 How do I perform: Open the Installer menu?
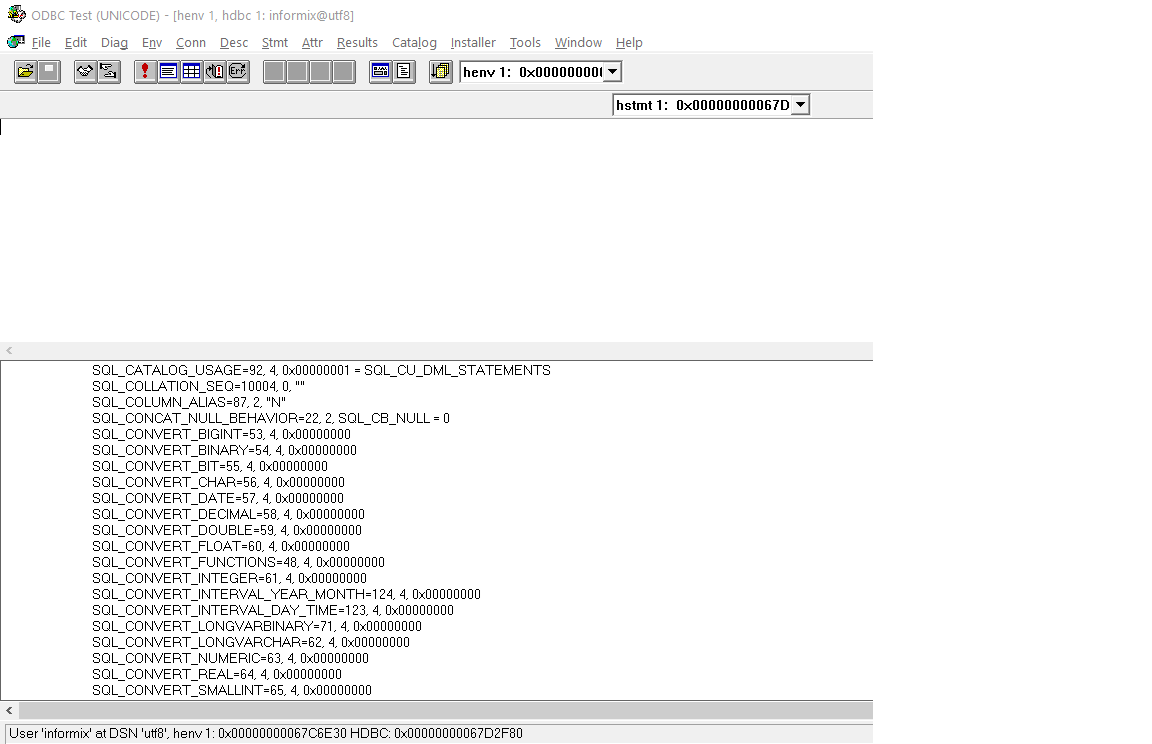point(473,43)
